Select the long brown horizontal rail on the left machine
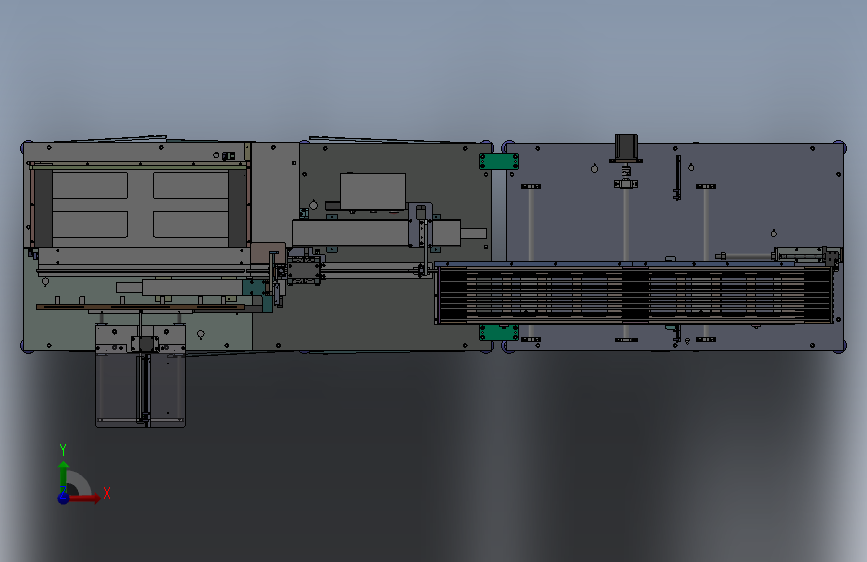 click(x=140, y=306)
